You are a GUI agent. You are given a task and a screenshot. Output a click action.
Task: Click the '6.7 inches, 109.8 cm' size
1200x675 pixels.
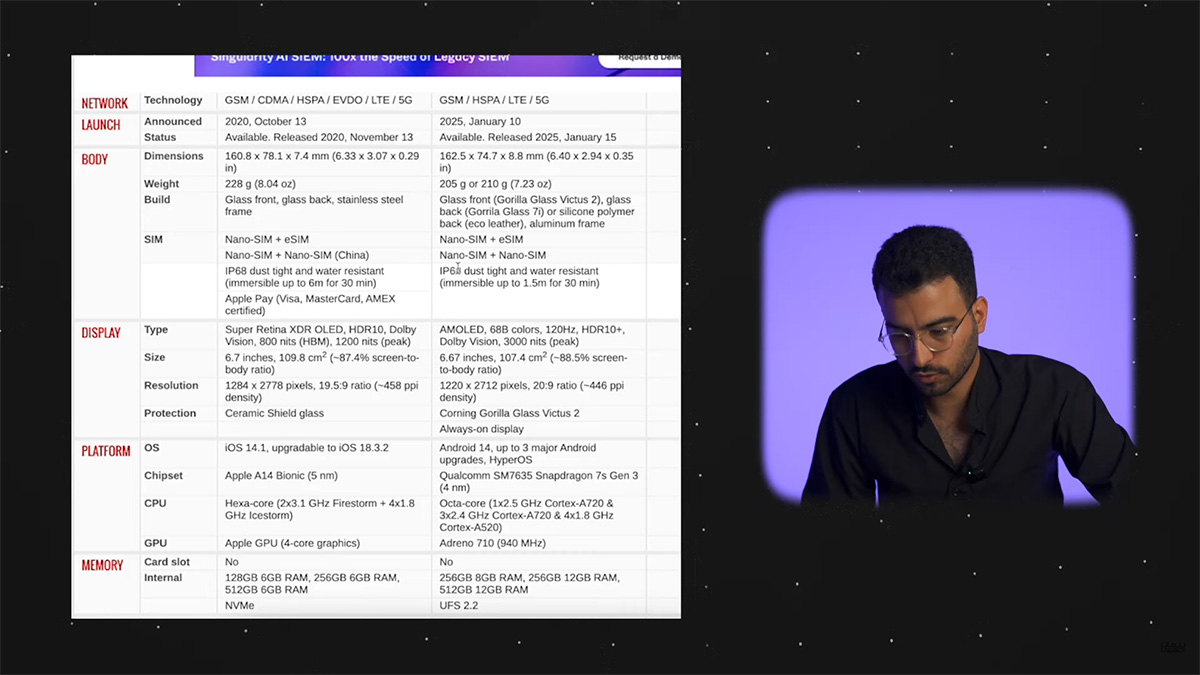(322, 363)
